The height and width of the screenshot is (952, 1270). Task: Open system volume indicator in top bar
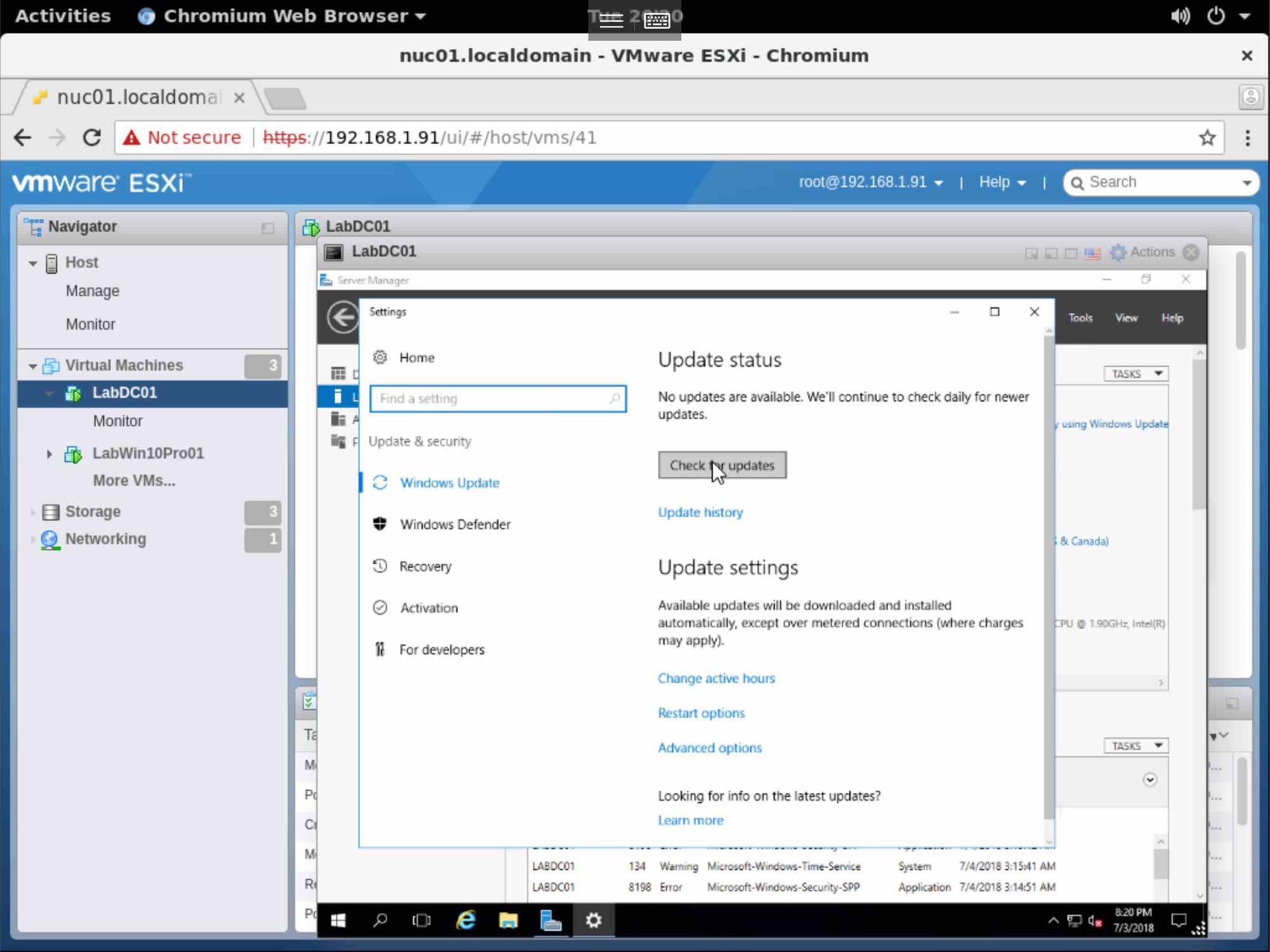1180,16
